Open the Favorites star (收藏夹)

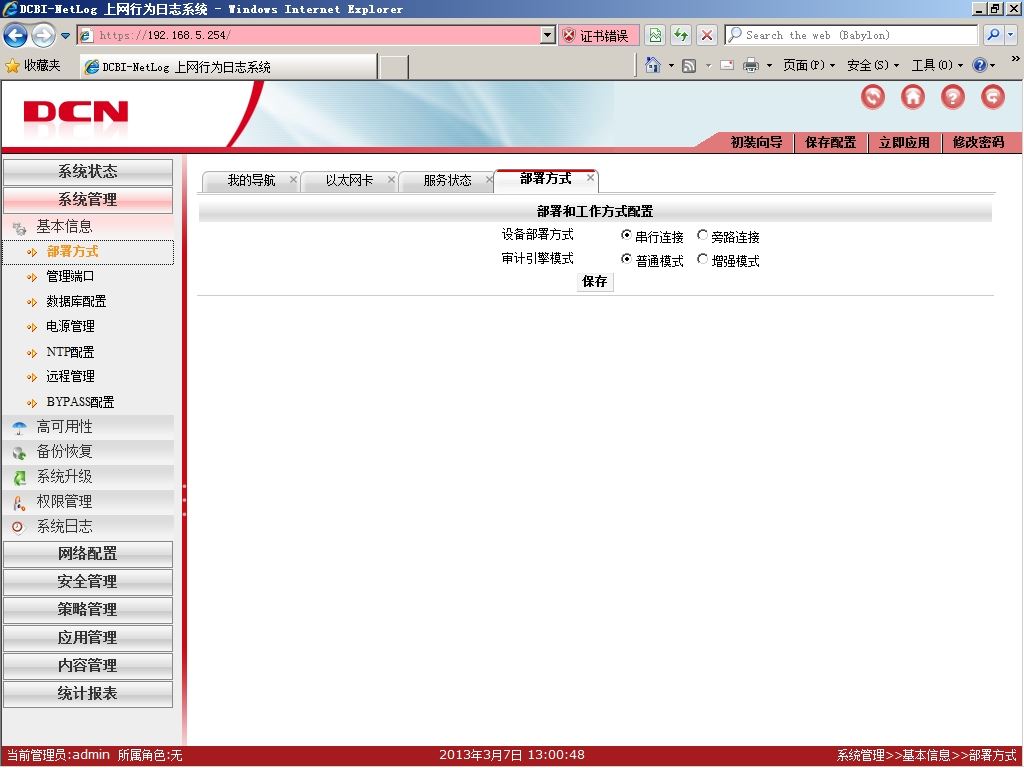click(33, 65)
